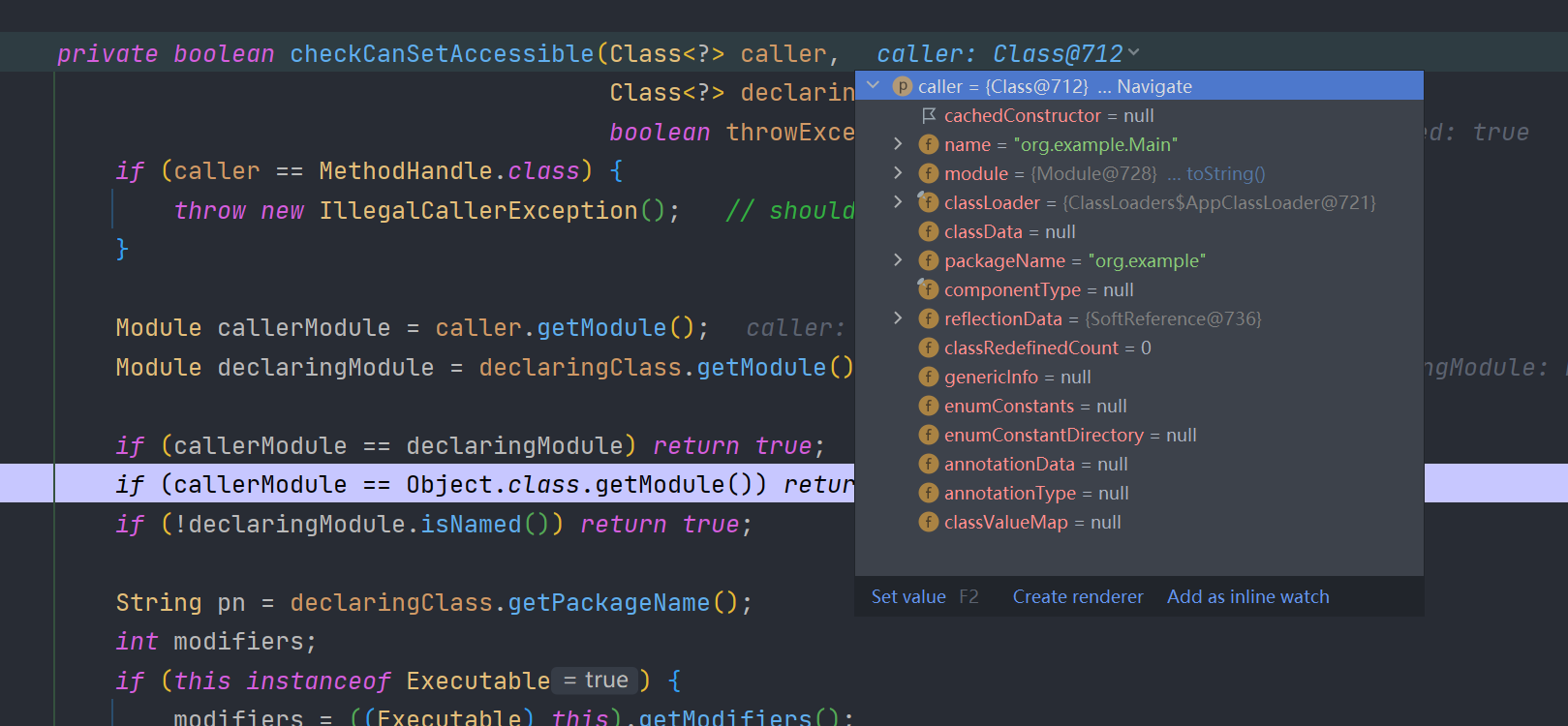Click the field icon beside reflectionData

pos(929,318)
